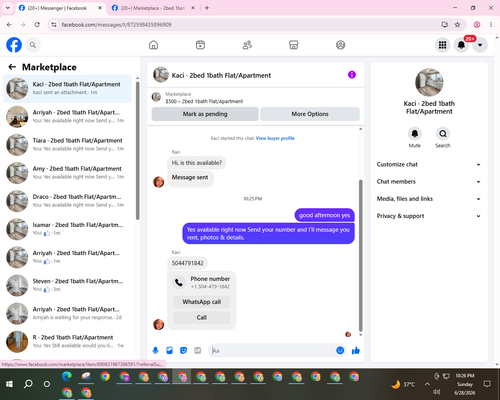Open Steven 2bed 1bath conversation

tap(67, 285)
